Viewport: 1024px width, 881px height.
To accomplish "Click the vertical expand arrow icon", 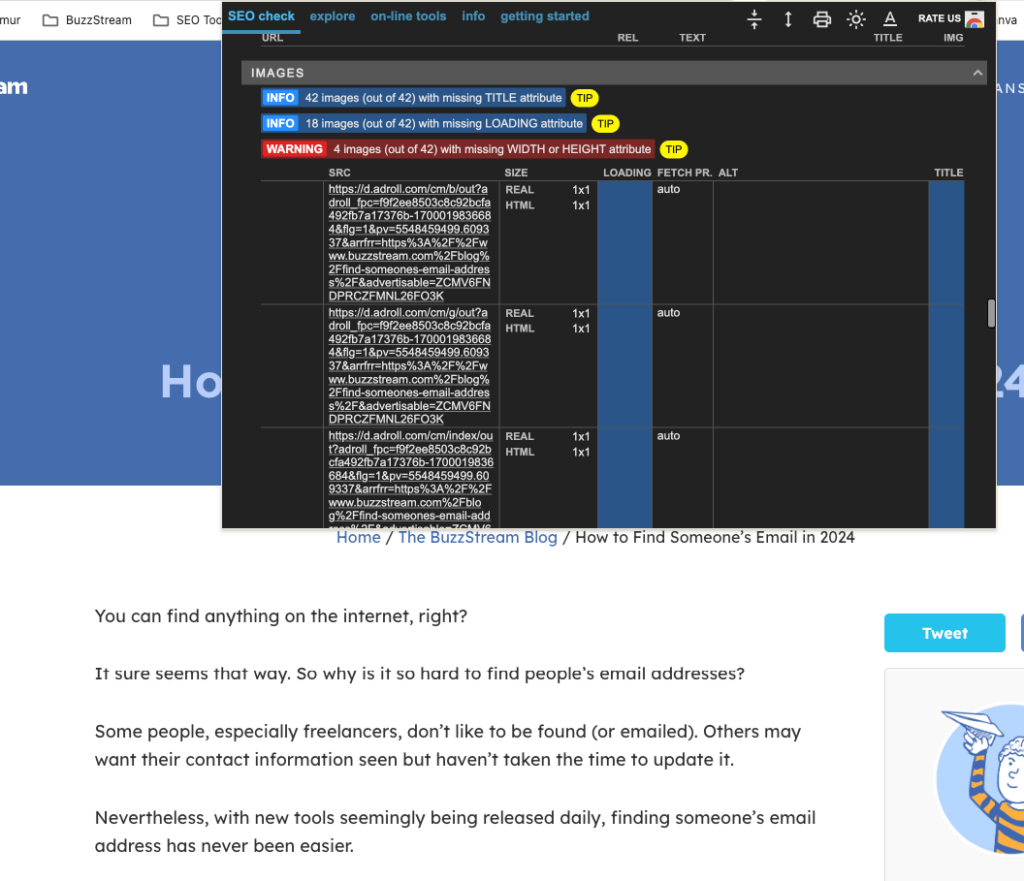I will tap(787, 18).
